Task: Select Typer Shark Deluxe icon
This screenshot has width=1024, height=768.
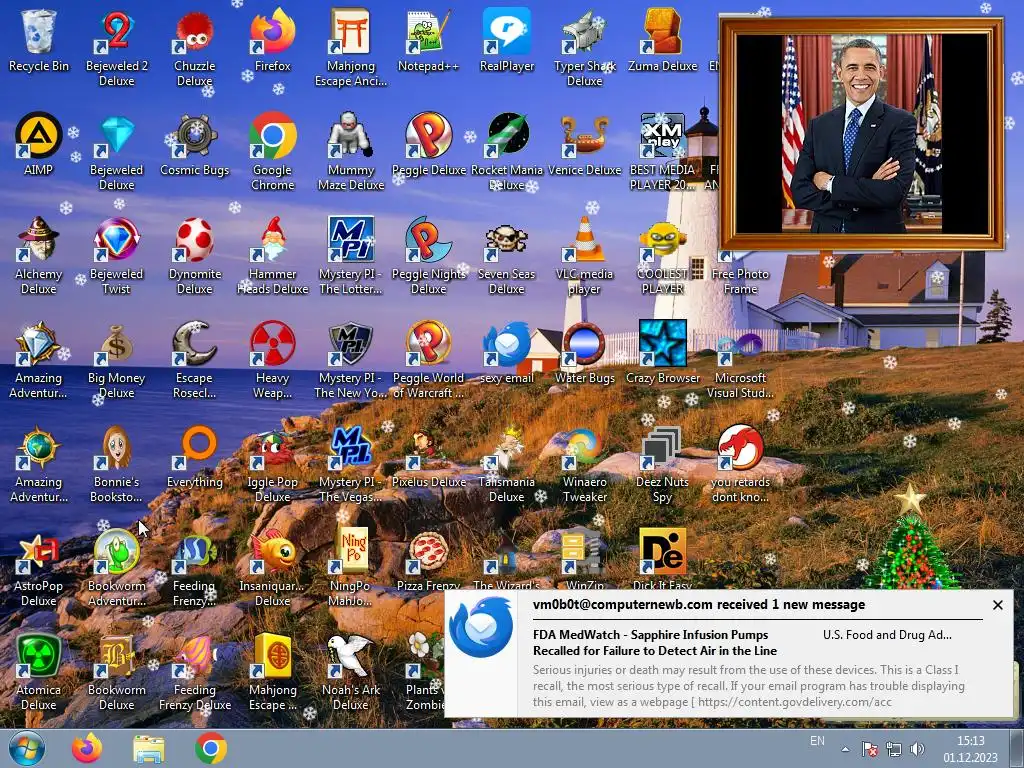Action: coord(584,48)
